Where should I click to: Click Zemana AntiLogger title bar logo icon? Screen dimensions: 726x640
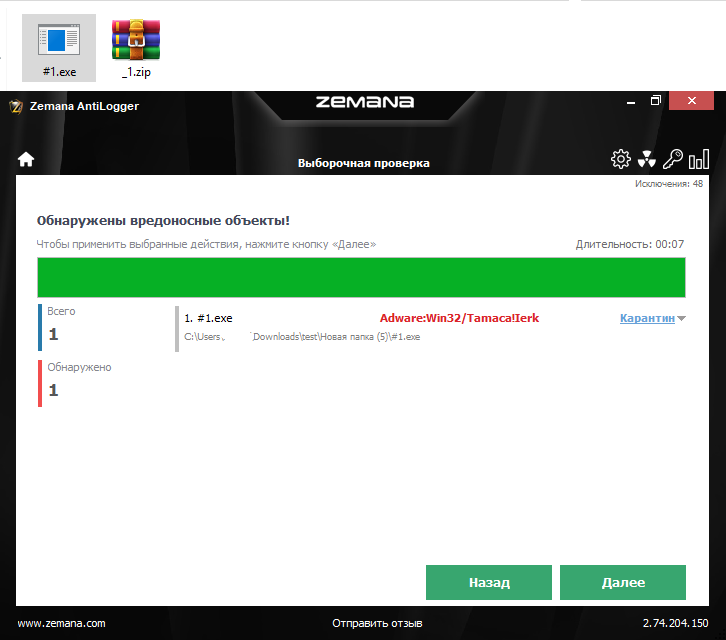pyautogui.click(x=16, y=107)
